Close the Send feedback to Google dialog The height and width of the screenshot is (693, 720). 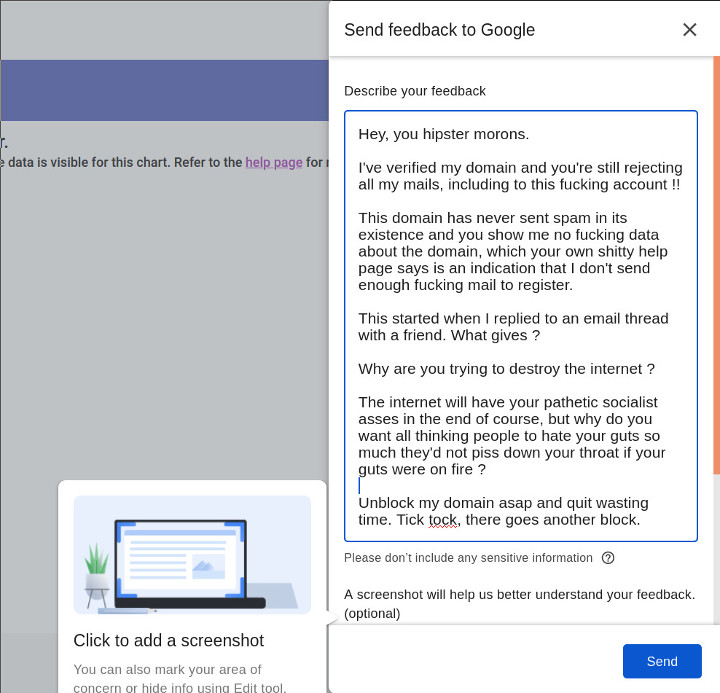coord(689,30)
